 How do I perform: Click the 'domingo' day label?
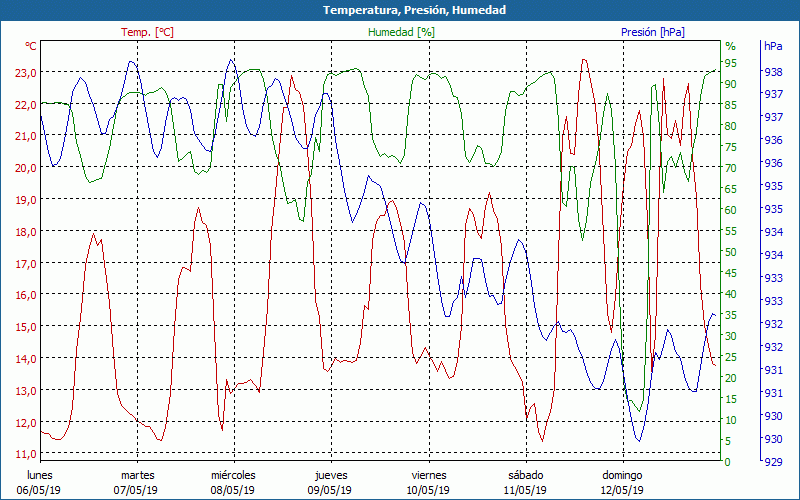(622, 476)
